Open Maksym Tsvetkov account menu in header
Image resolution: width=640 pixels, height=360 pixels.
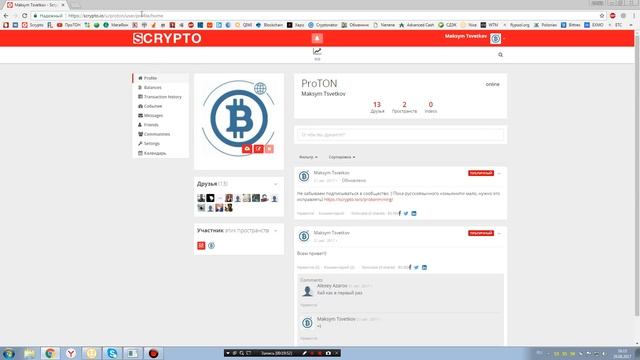pos(474,38)
